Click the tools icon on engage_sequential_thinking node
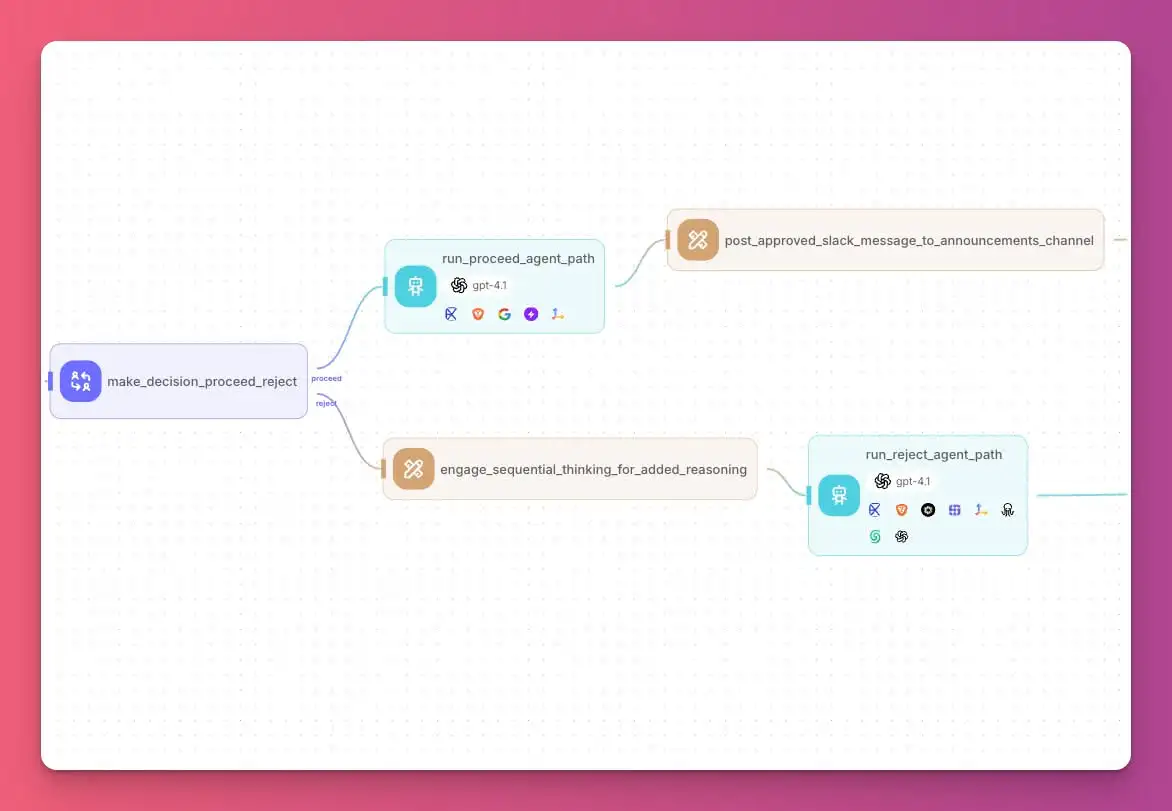Screen dimensions: 1172x811 [413, 468]
